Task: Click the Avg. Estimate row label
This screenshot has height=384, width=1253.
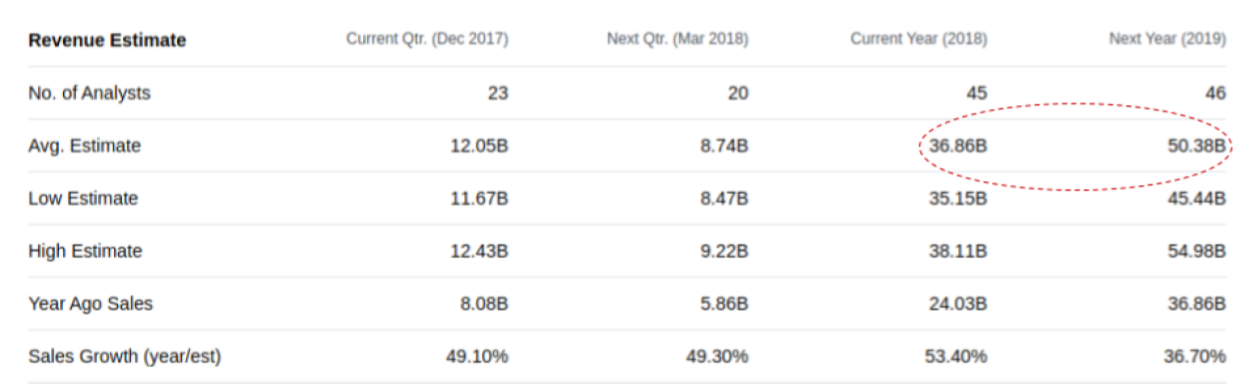Action: pos(85,146)
